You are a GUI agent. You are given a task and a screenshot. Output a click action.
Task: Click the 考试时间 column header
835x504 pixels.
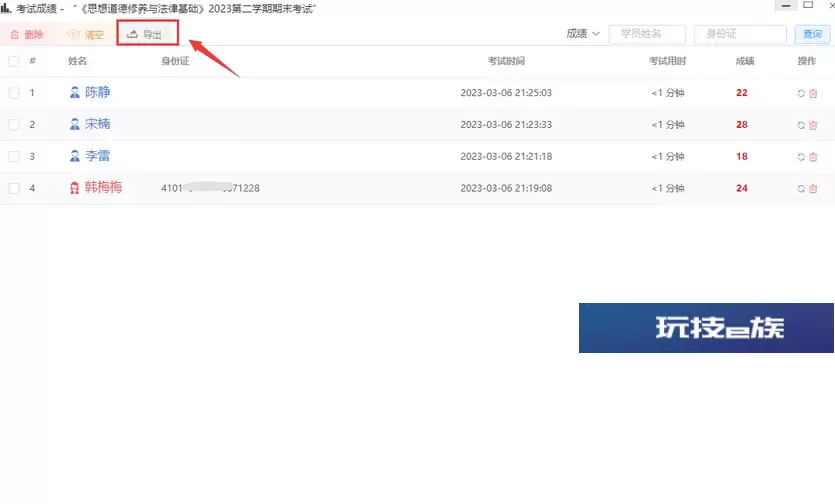[x=506, y=61]
